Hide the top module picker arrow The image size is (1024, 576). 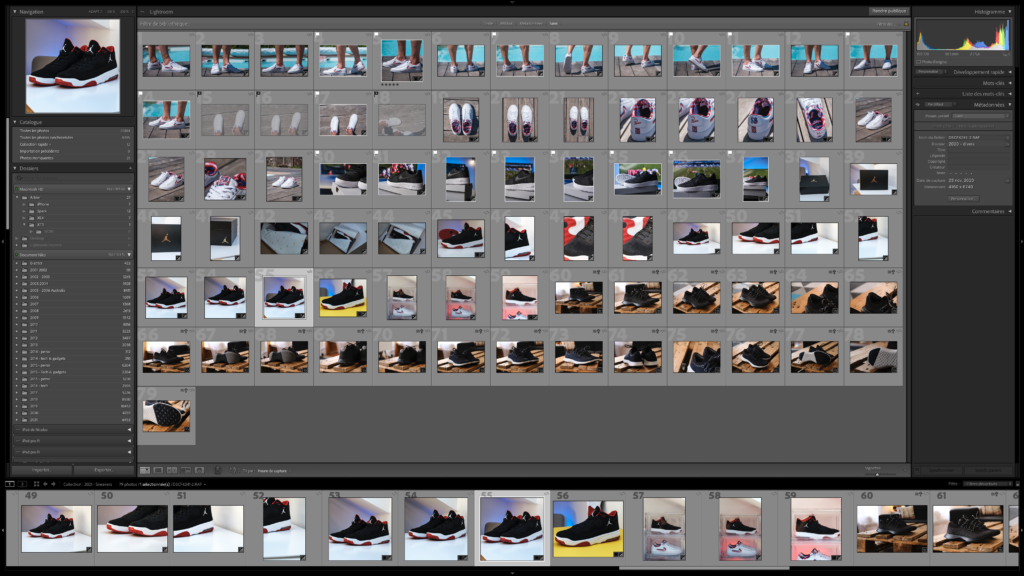click(x=512, y=2)
